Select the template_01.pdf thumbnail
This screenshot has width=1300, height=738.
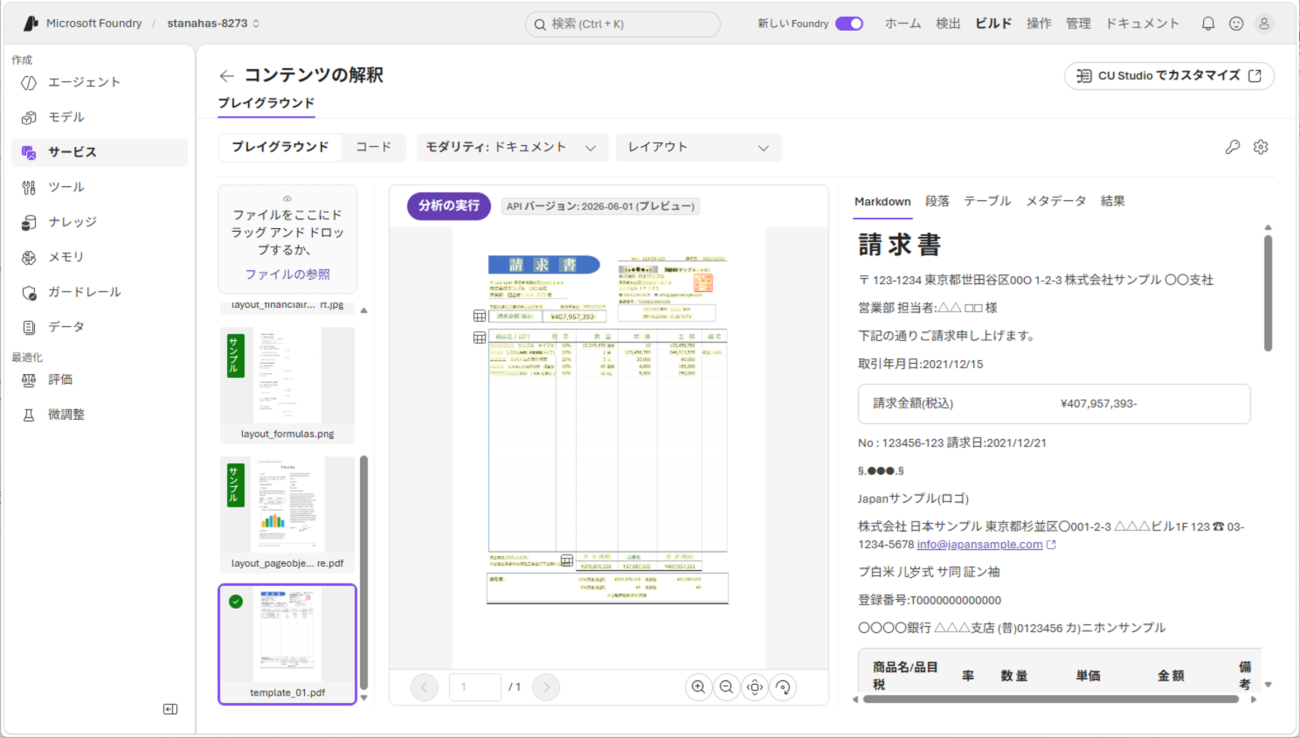pos(287,645)
